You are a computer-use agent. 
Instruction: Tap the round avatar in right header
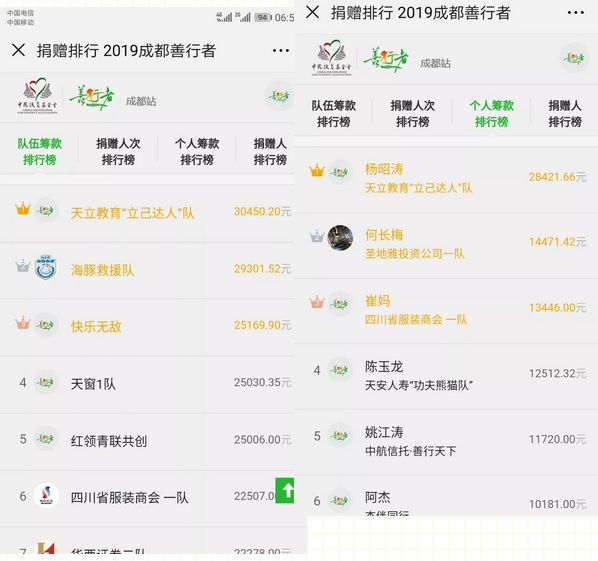pos(574,58)
